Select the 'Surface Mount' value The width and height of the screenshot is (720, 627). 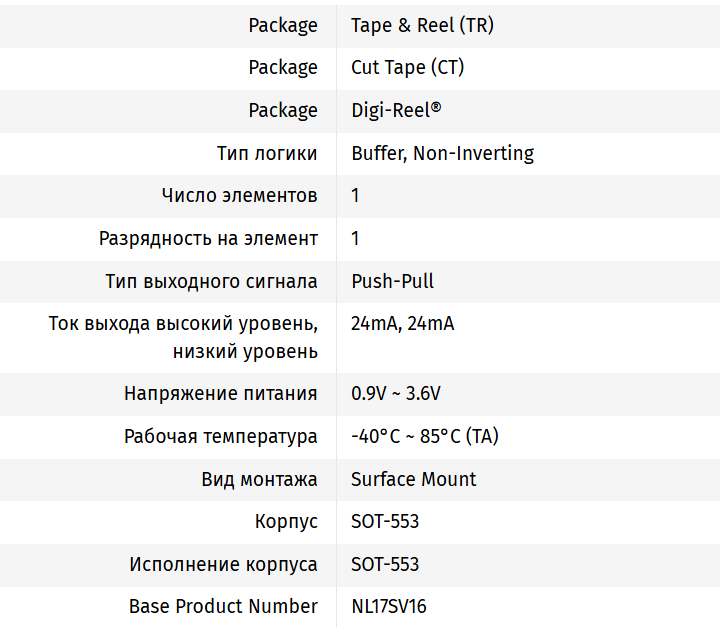413,479
